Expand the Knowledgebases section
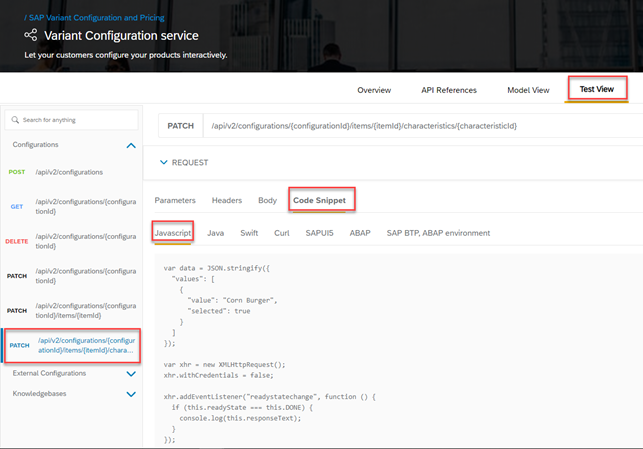 tap(131, 394)
